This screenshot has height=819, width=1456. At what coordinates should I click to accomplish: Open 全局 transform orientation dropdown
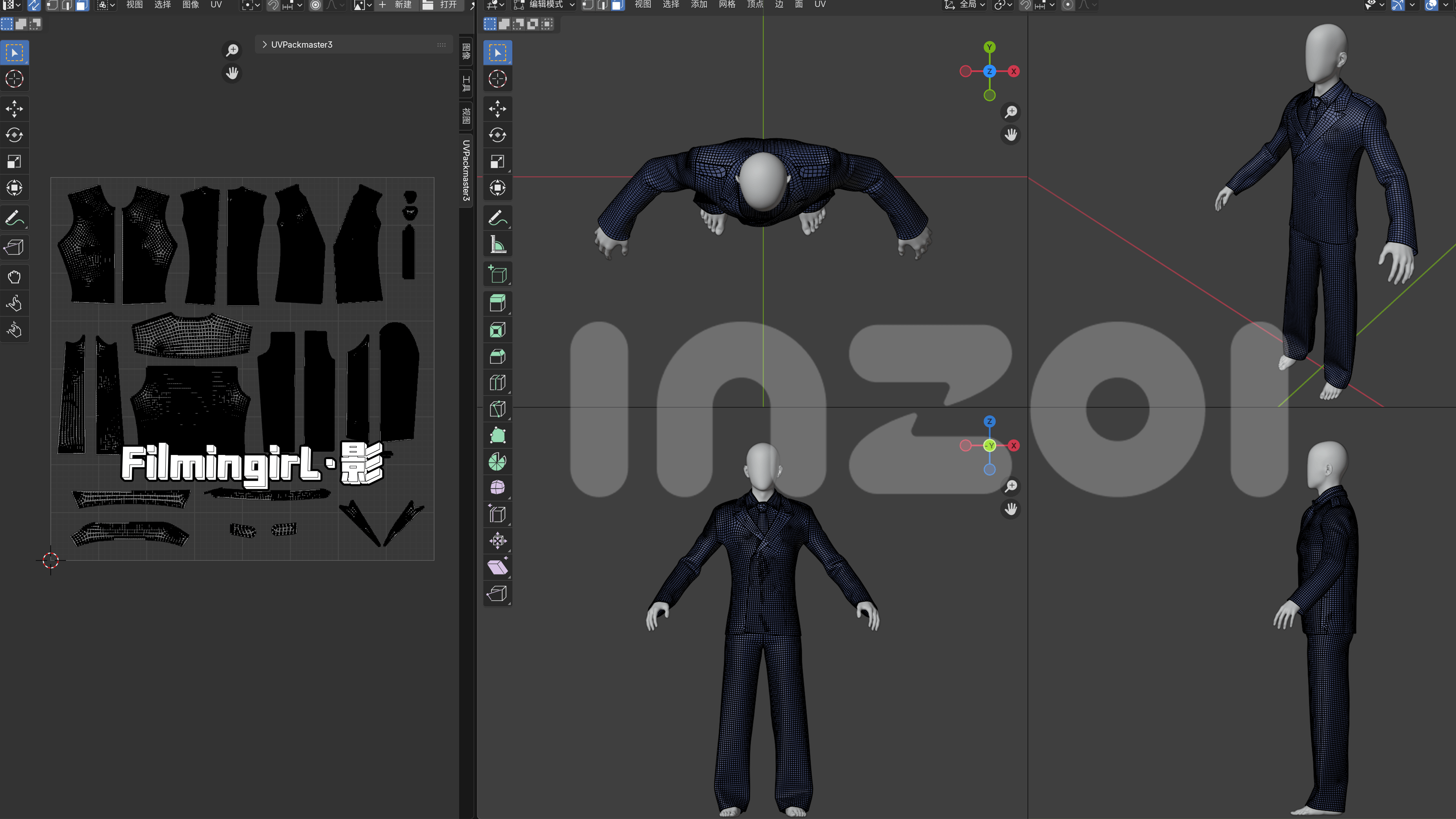pos(965,5)
